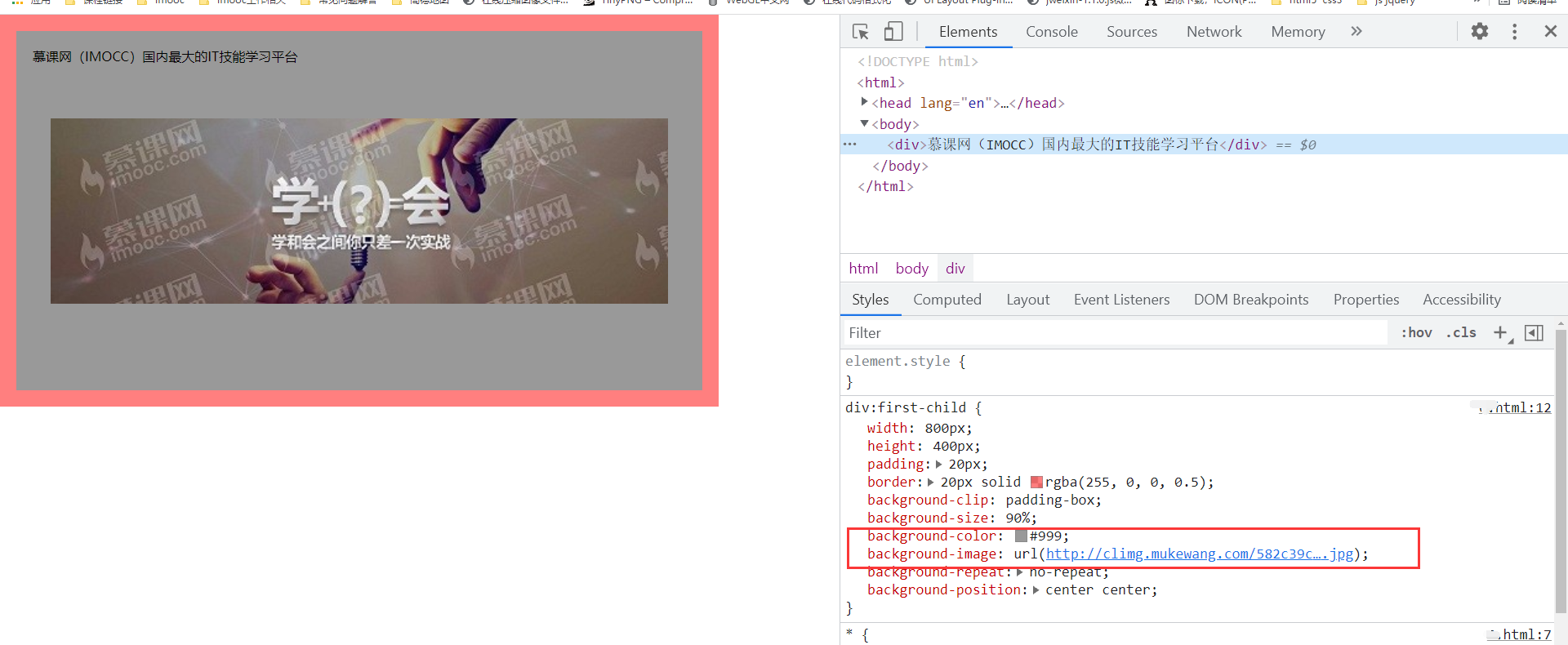This screenshot has width=1568, height=645.
Task: Open the Memory tab
Action: click(1298, 32)
